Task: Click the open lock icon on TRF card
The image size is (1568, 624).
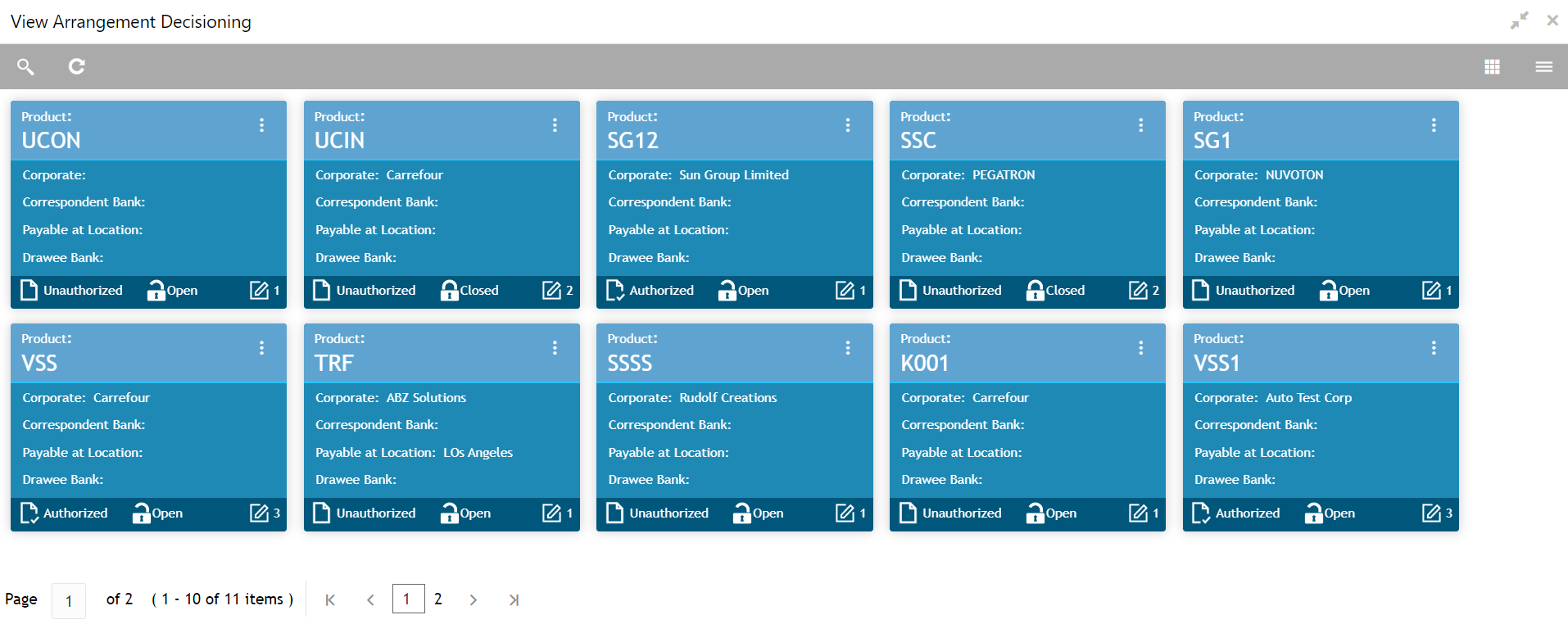Action: (x=449, y=513)
